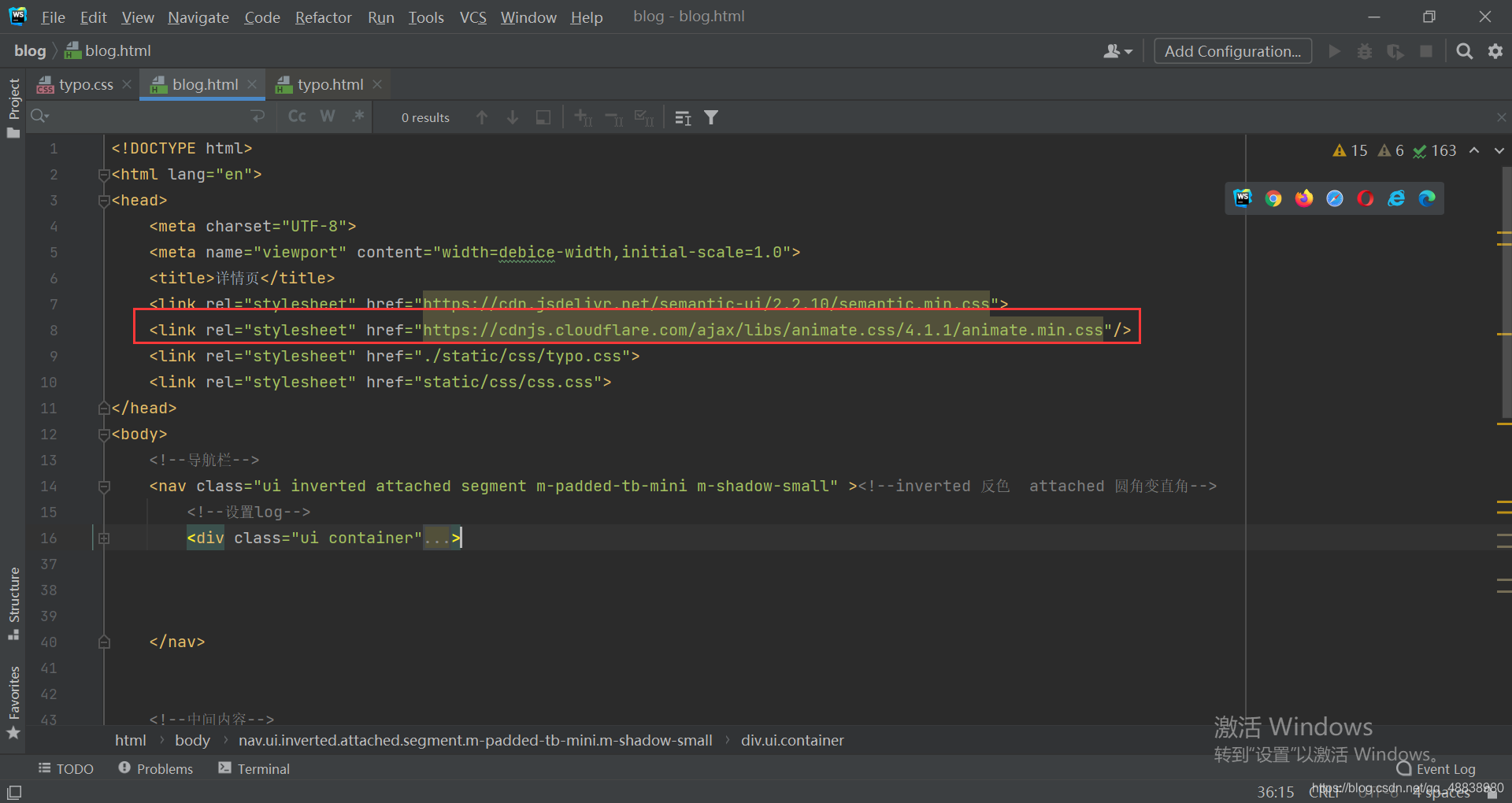
Task: Open the Refactor menu
Action: tap(323, 17)
